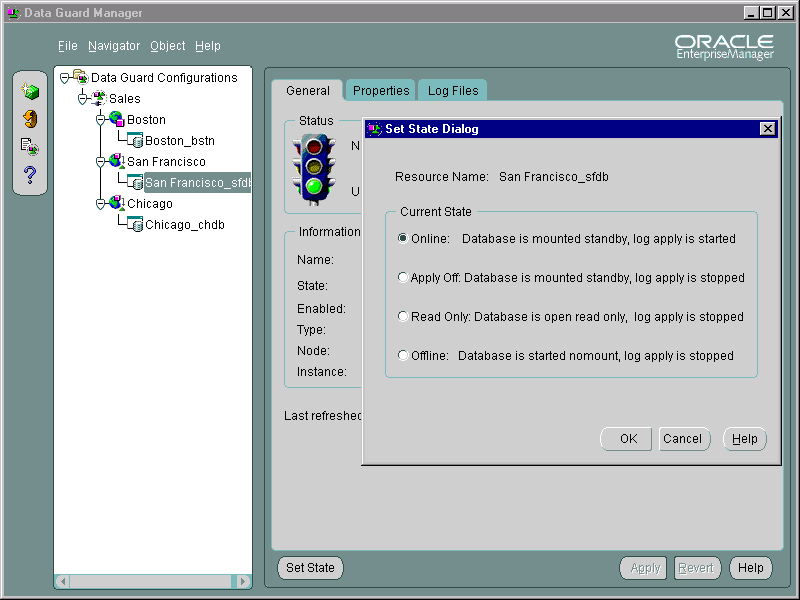800x600 pixels.
Task: Click the green create configuration wizard icon
Action: pos(30,91)
